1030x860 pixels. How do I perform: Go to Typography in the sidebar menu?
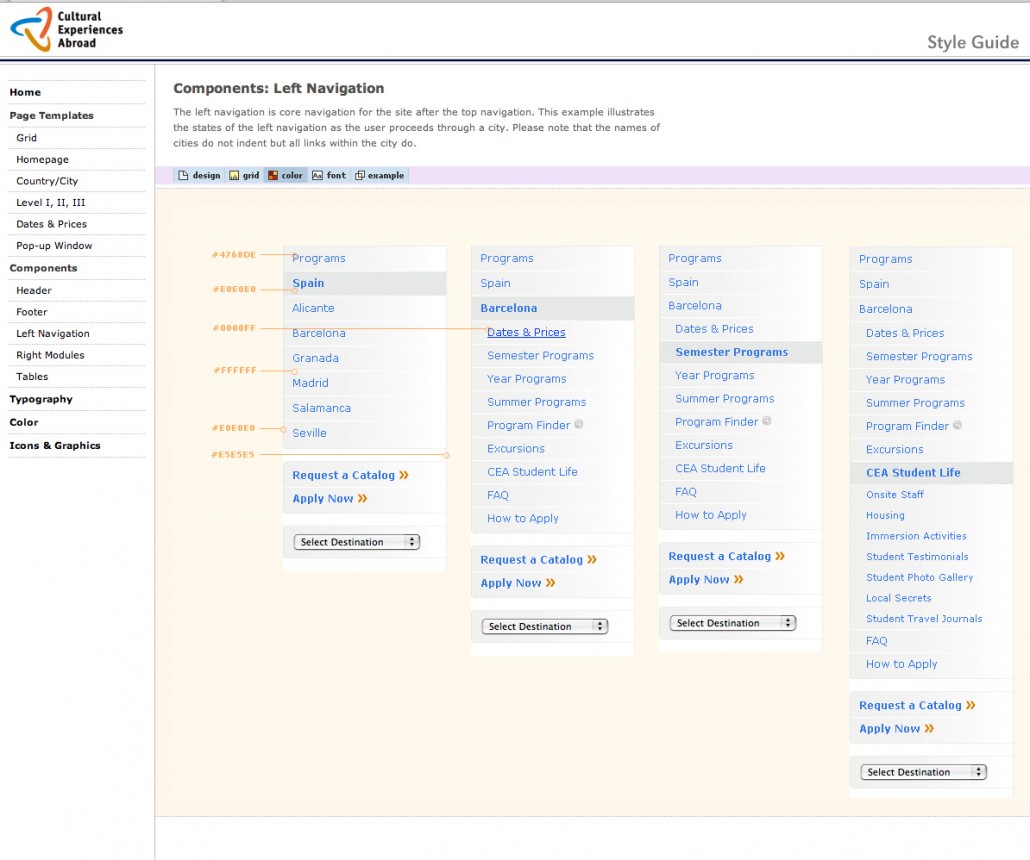(x=41, y=399)
